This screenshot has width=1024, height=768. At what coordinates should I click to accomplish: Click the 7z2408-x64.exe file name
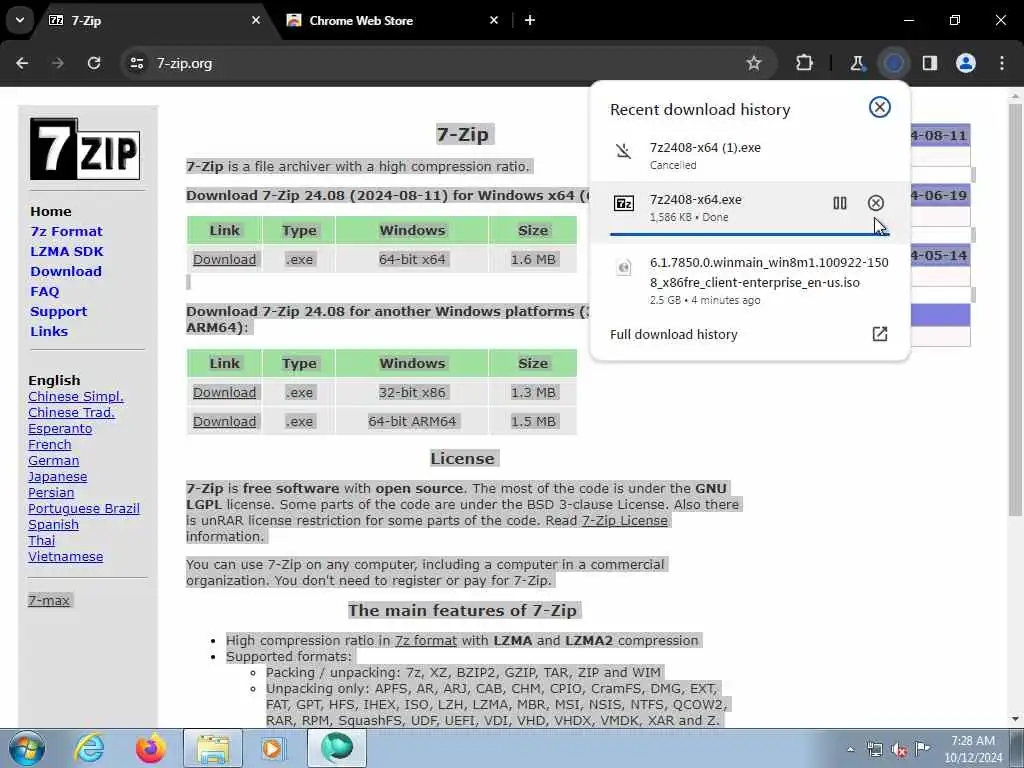coord(696,200)
